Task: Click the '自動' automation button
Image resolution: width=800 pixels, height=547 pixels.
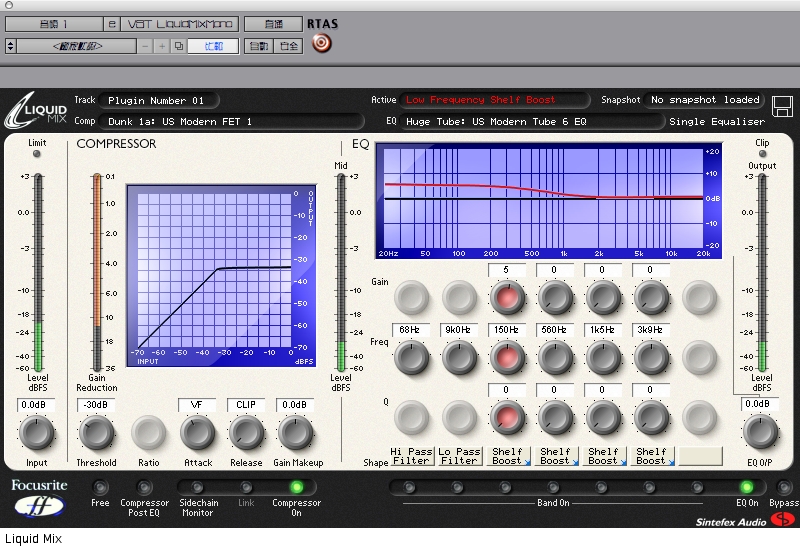Action: click(x=259, y=46)
